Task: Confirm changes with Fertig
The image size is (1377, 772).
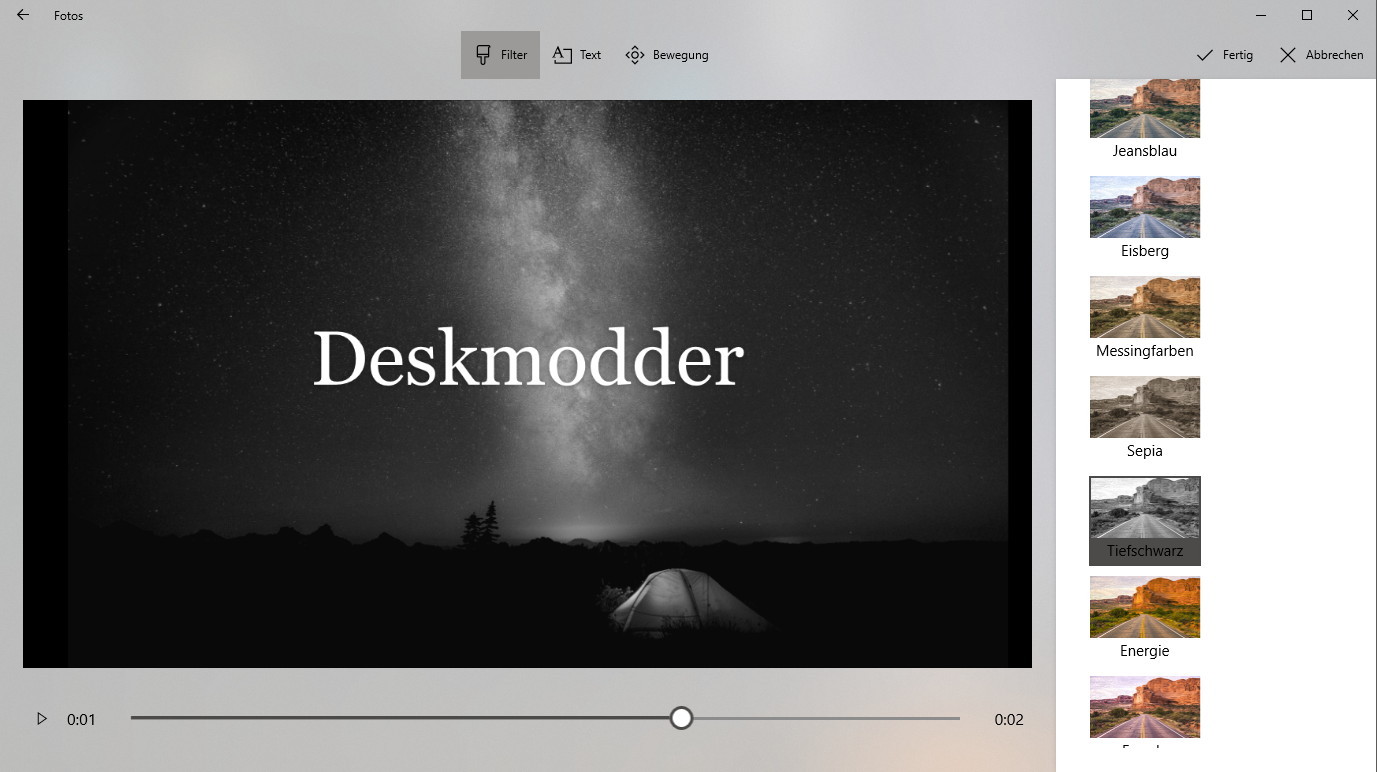Action: [x=1224, y=55]
